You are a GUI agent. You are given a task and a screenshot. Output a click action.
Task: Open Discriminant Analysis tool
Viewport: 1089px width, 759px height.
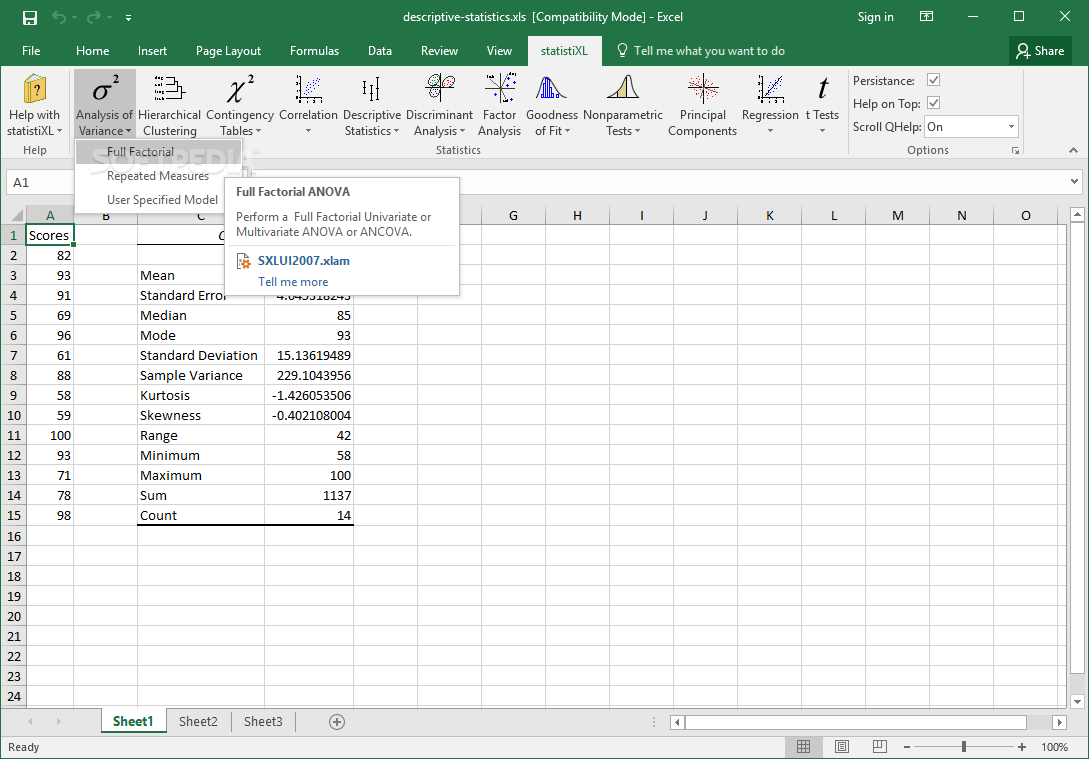pyautogui.click(x=439, y=105)
